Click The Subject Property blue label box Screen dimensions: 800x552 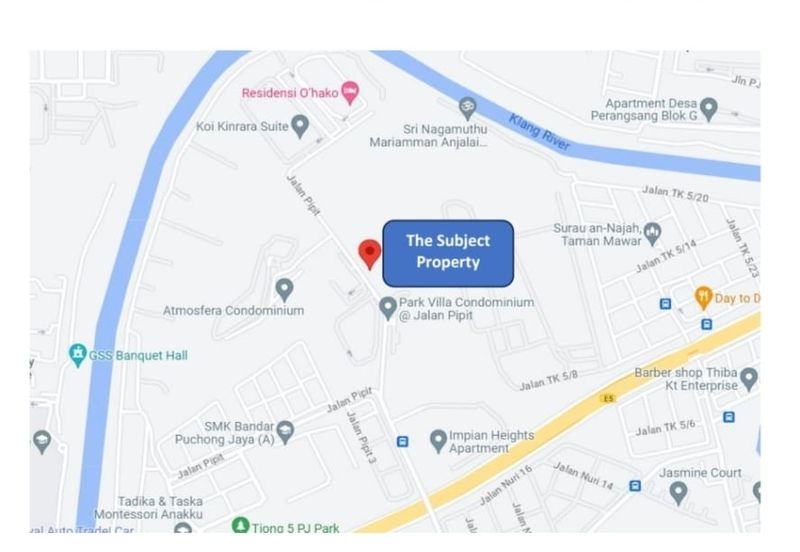click(448, 254)
